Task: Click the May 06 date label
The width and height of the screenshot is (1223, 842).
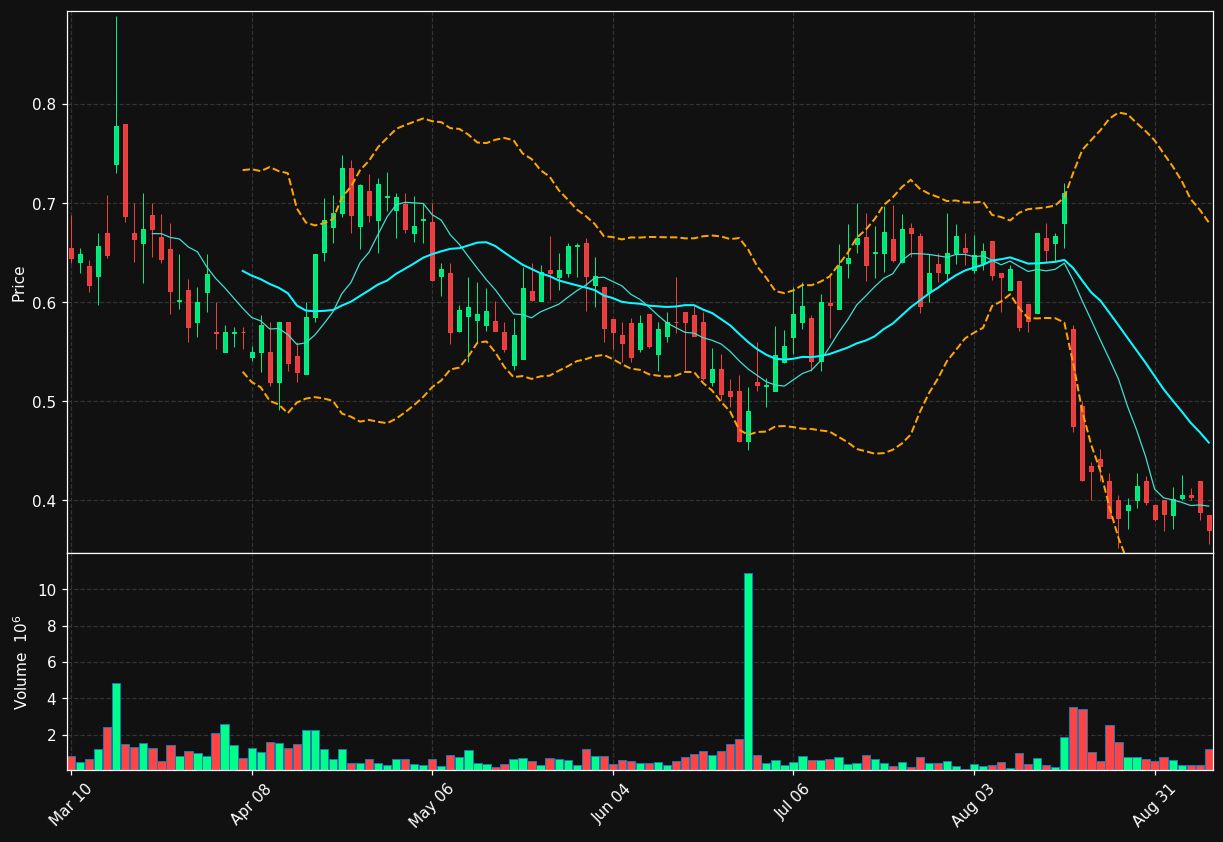Action: pyautogui.click(x=432, y=804)
